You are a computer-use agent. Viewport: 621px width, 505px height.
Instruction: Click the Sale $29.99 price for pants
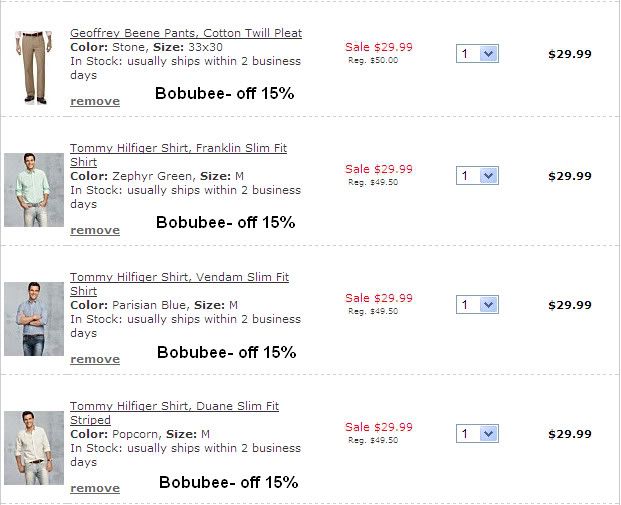[x=378, y=47]
